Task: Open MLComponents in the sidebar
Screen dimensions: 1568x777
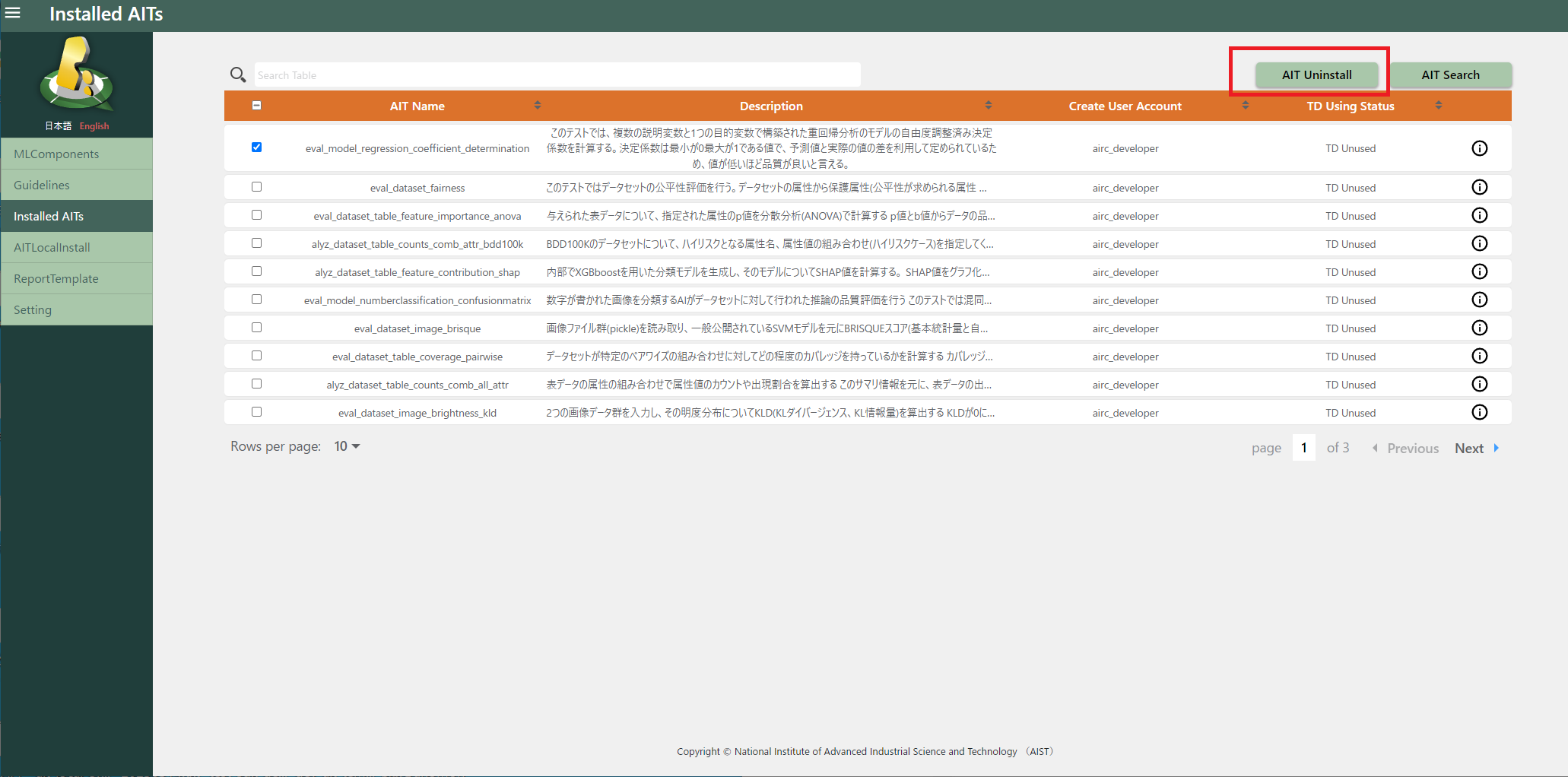Action: click(x=56, y=154)
